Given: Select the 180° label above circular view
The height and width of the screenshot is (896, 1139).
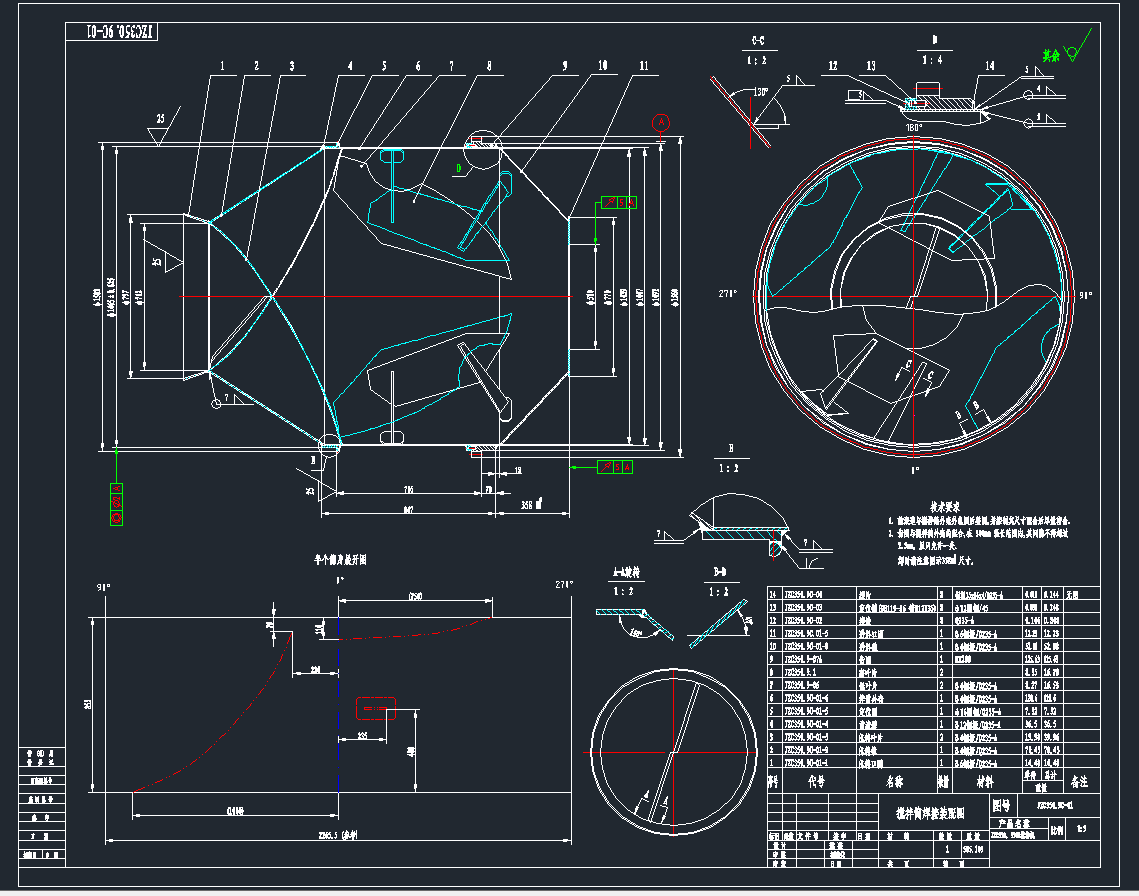Looking at the screenshot, I should point(914,127).
